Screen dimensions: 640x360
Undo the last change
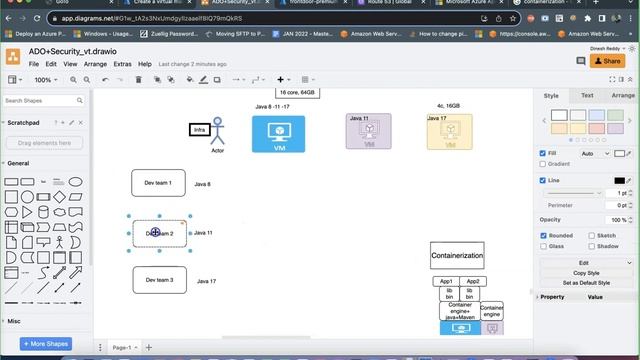105,80
